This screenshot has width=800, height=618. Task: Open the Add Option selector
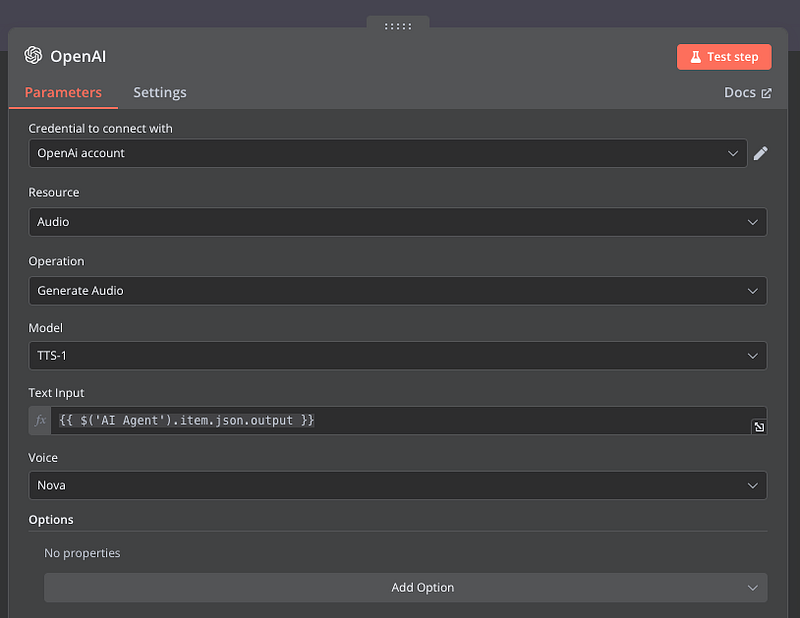(x=405, y=588)
